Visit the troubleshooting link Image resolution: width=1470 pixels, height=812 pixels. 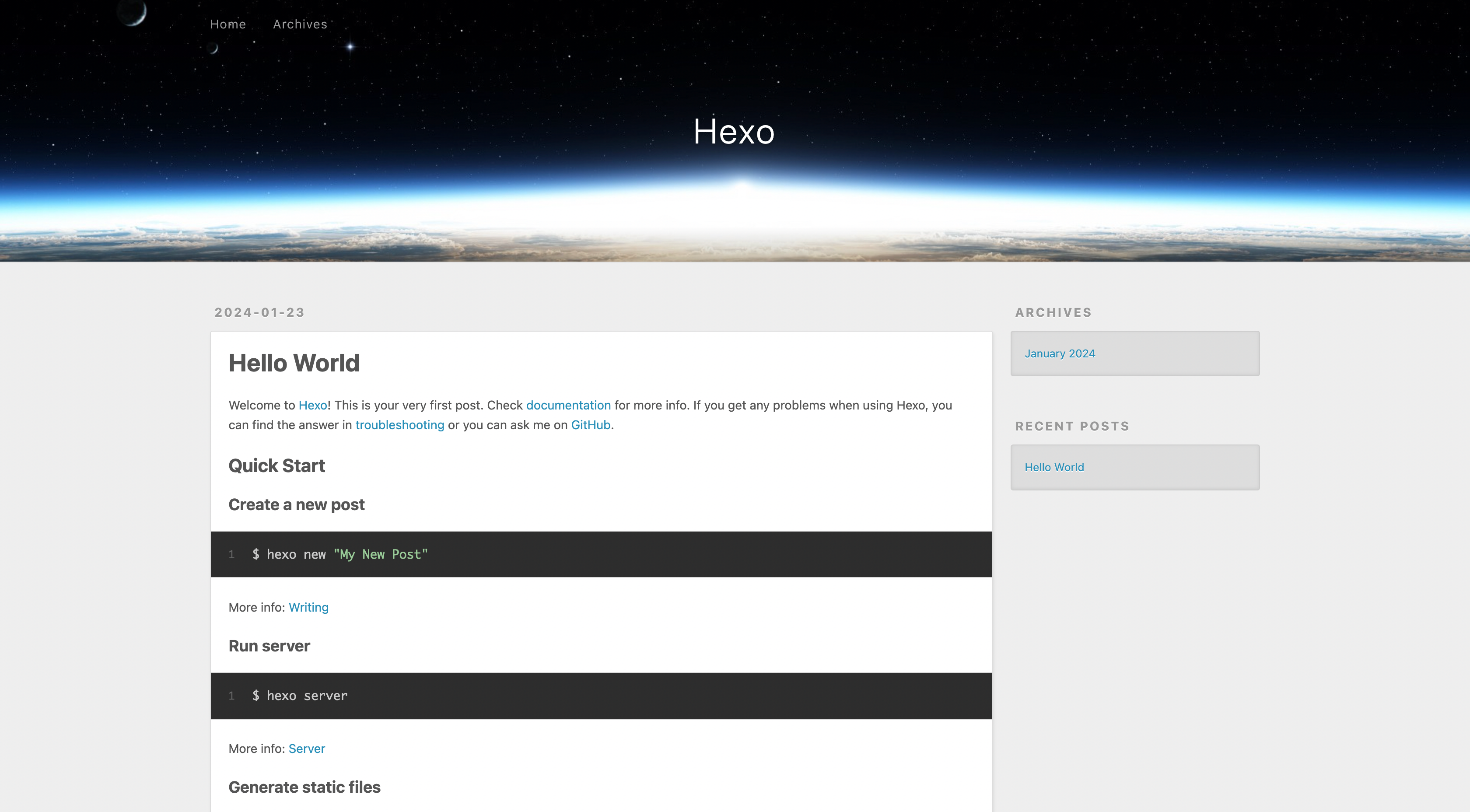pyautogui.click(x=399, y=424)
